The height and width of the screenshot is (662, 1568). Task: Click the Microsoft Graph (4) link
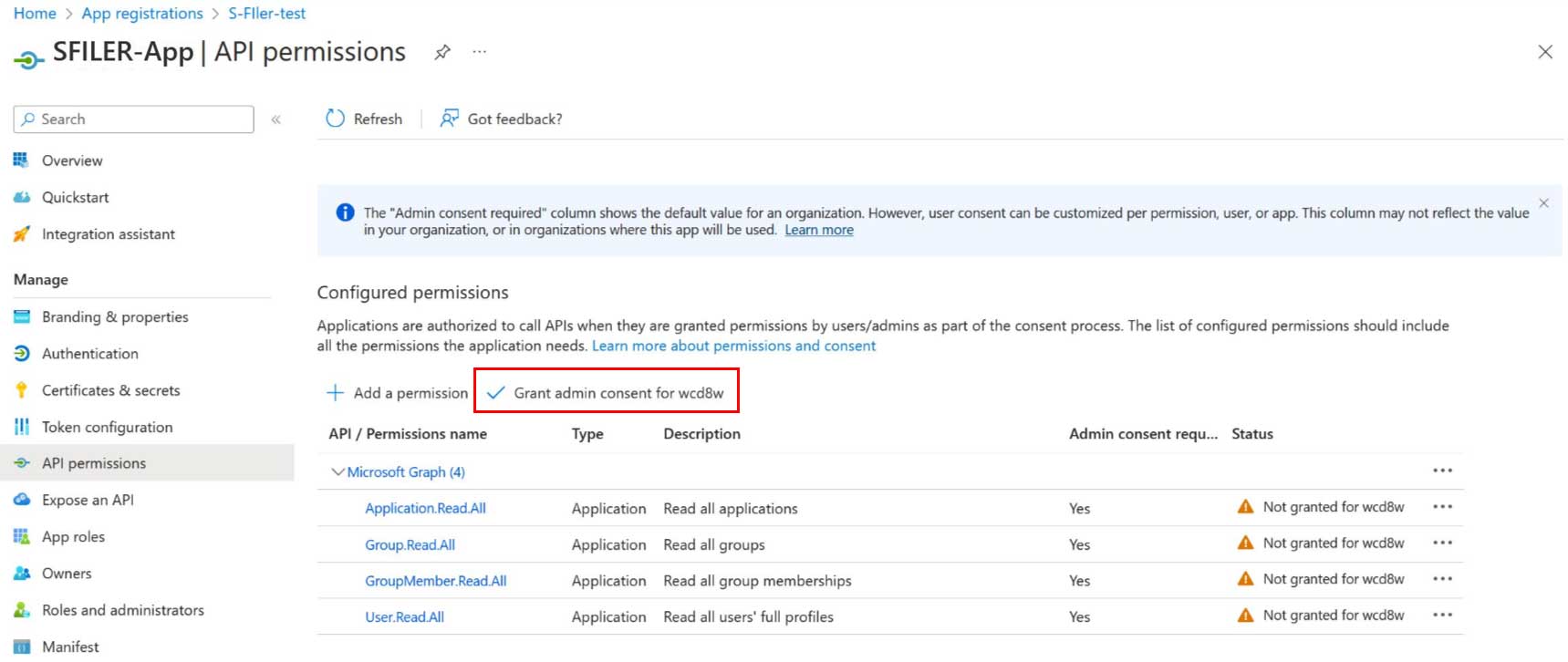coord(406,471)
